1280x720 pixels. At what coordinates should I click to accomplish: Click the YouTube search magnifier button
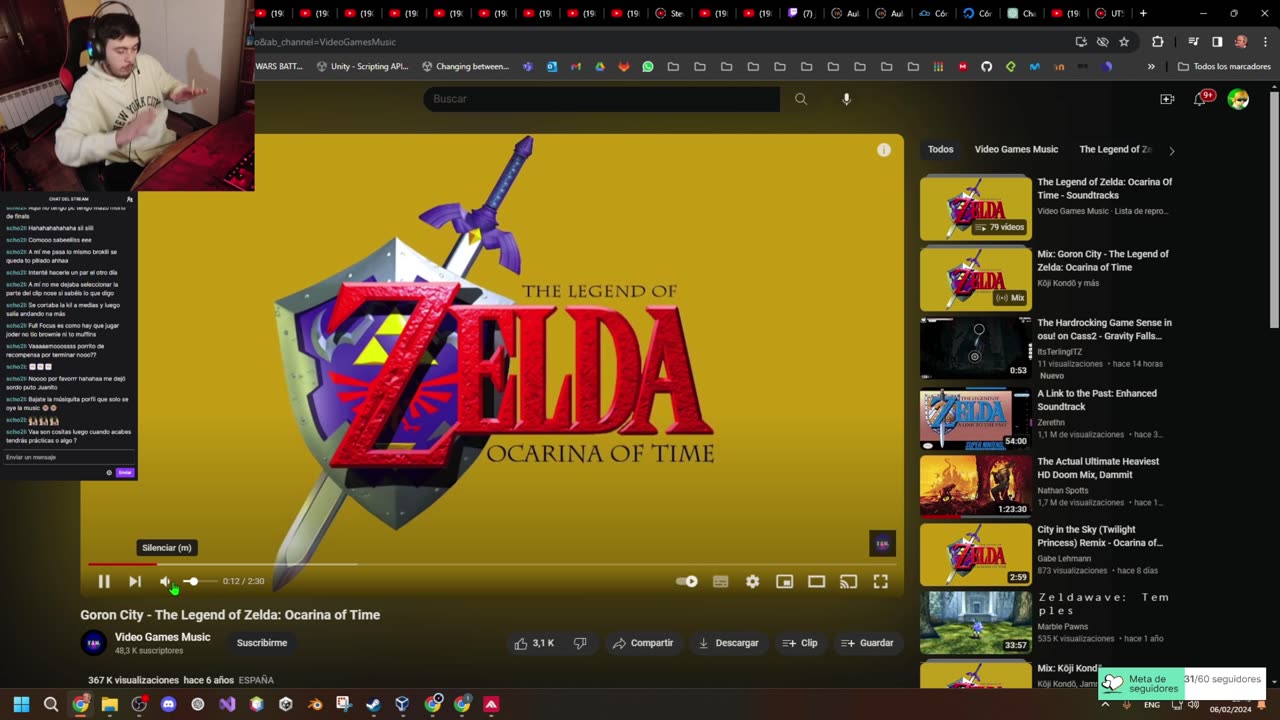click(x=801, y=99)
